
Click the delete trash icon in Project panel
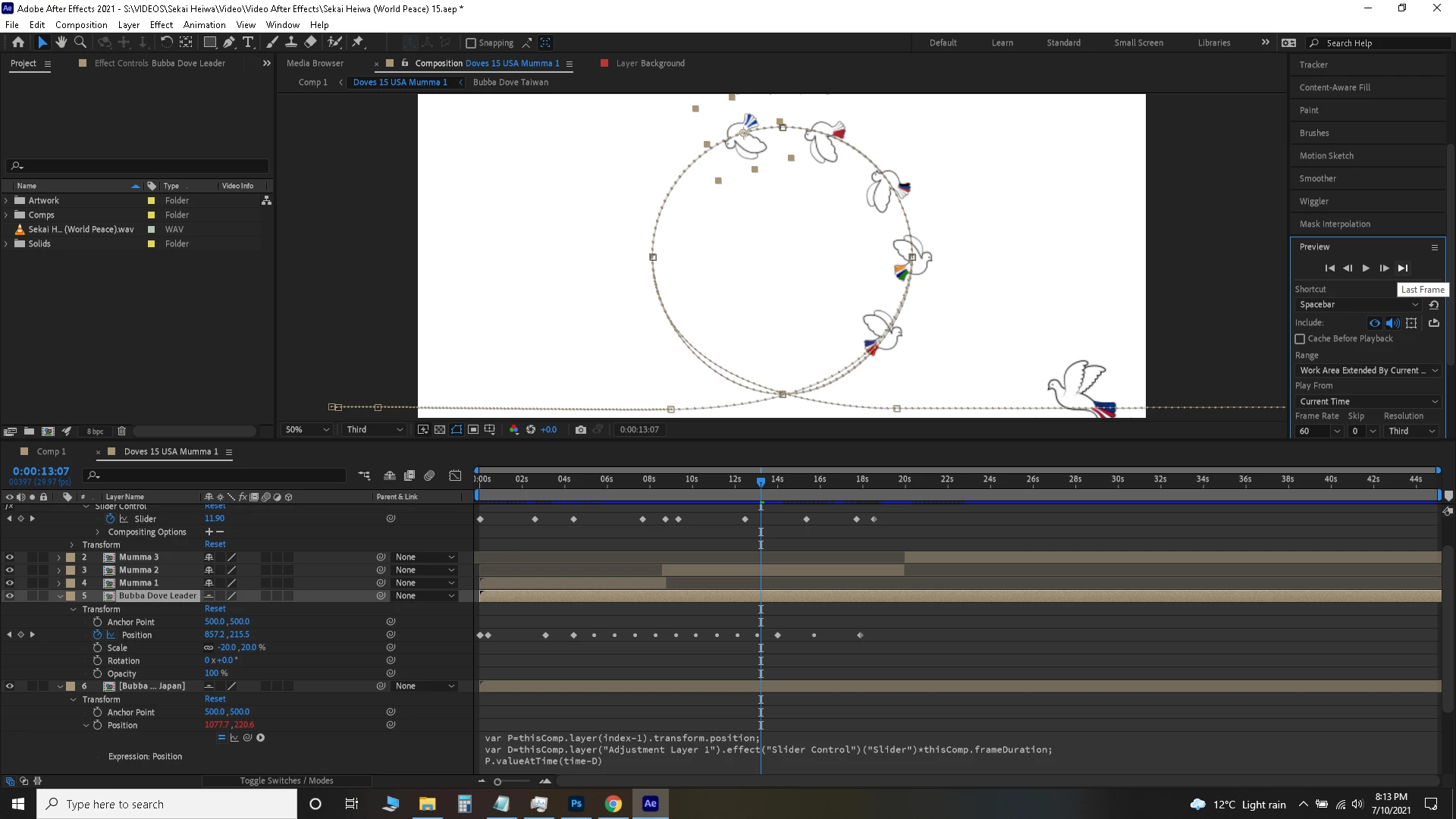tap(121, 431)
